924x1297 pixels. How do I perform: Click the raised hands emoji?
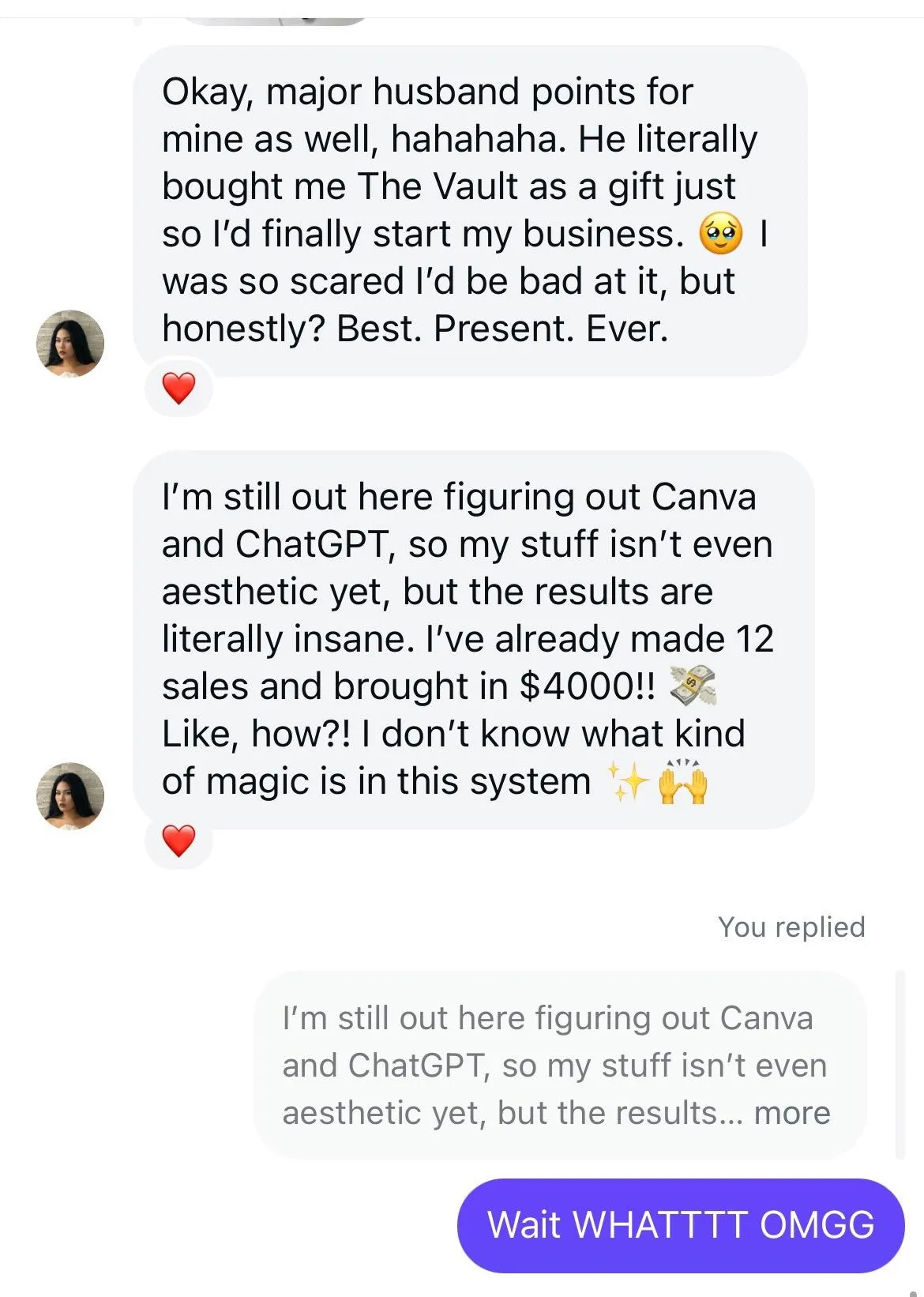pyautogui.click(x=683, y=782)
